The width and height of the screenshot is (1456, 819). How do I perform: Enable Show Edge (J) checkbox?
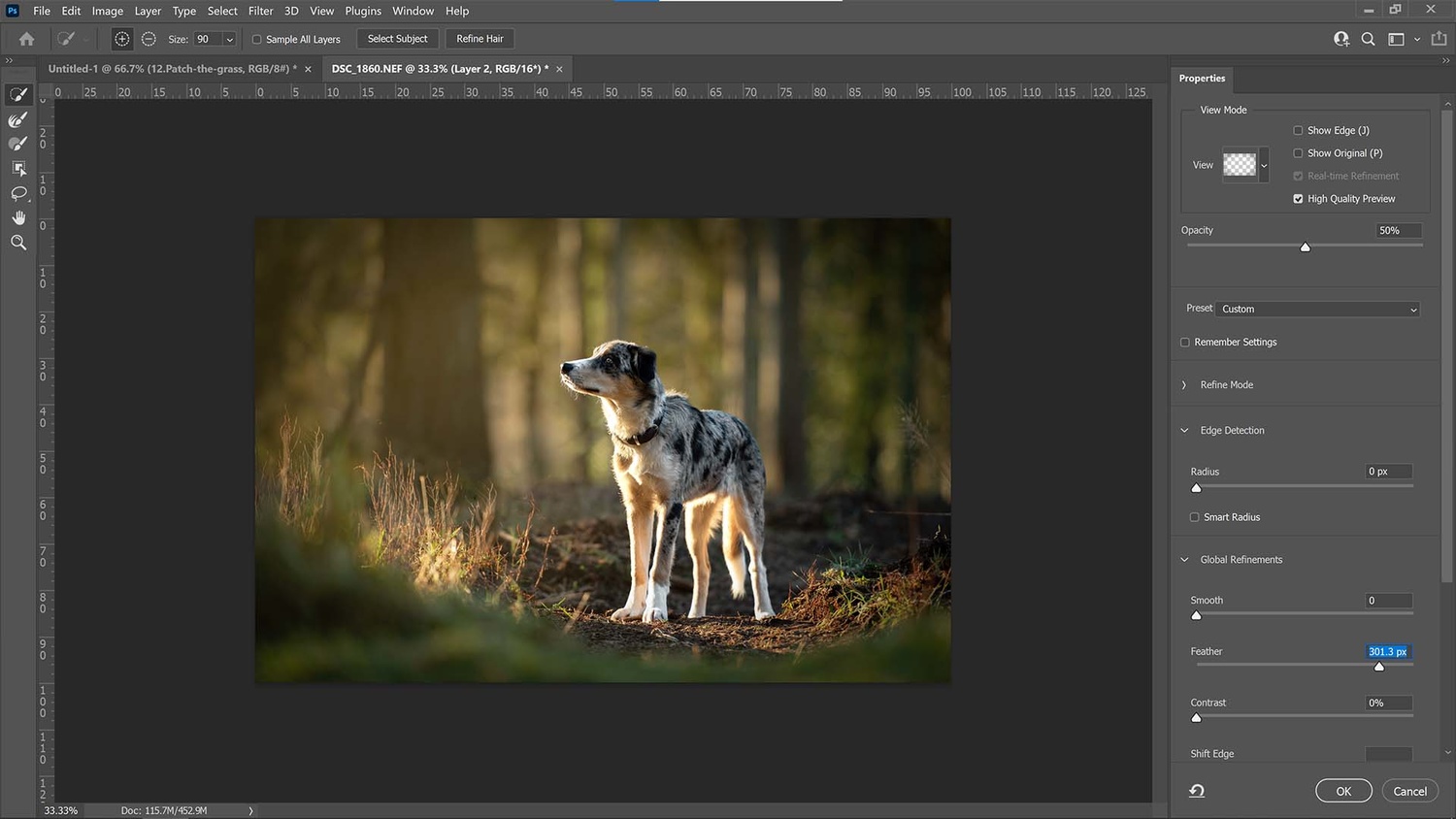(1298, 130)
